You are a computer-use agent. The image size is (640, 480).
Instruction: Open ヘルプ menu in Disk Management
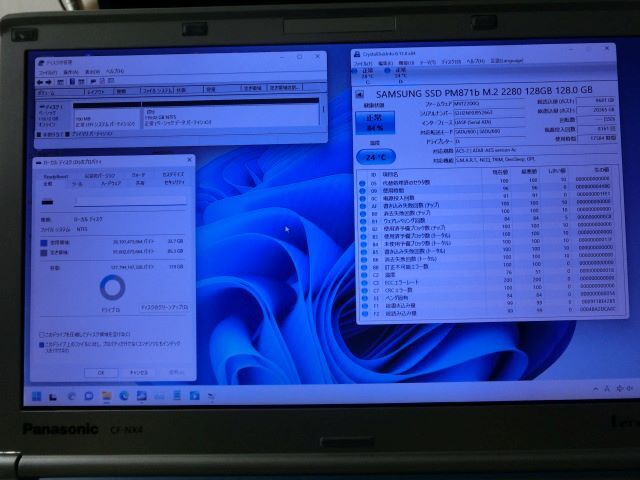[115, 71]
